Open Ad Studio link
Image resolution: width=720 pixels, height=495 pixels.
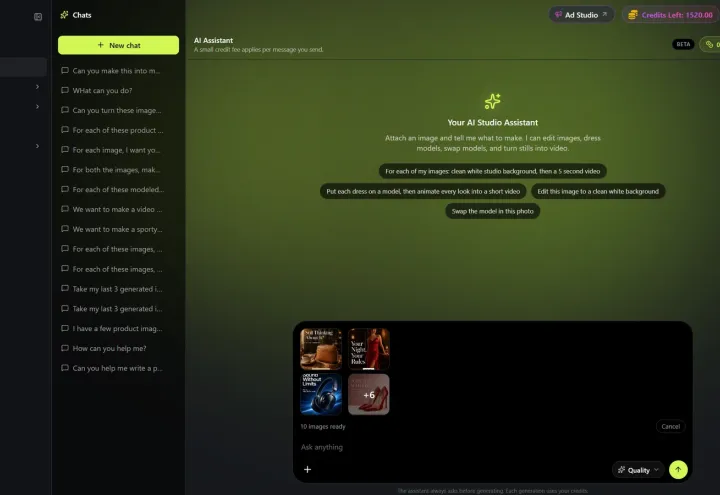[x=581, y=15]
